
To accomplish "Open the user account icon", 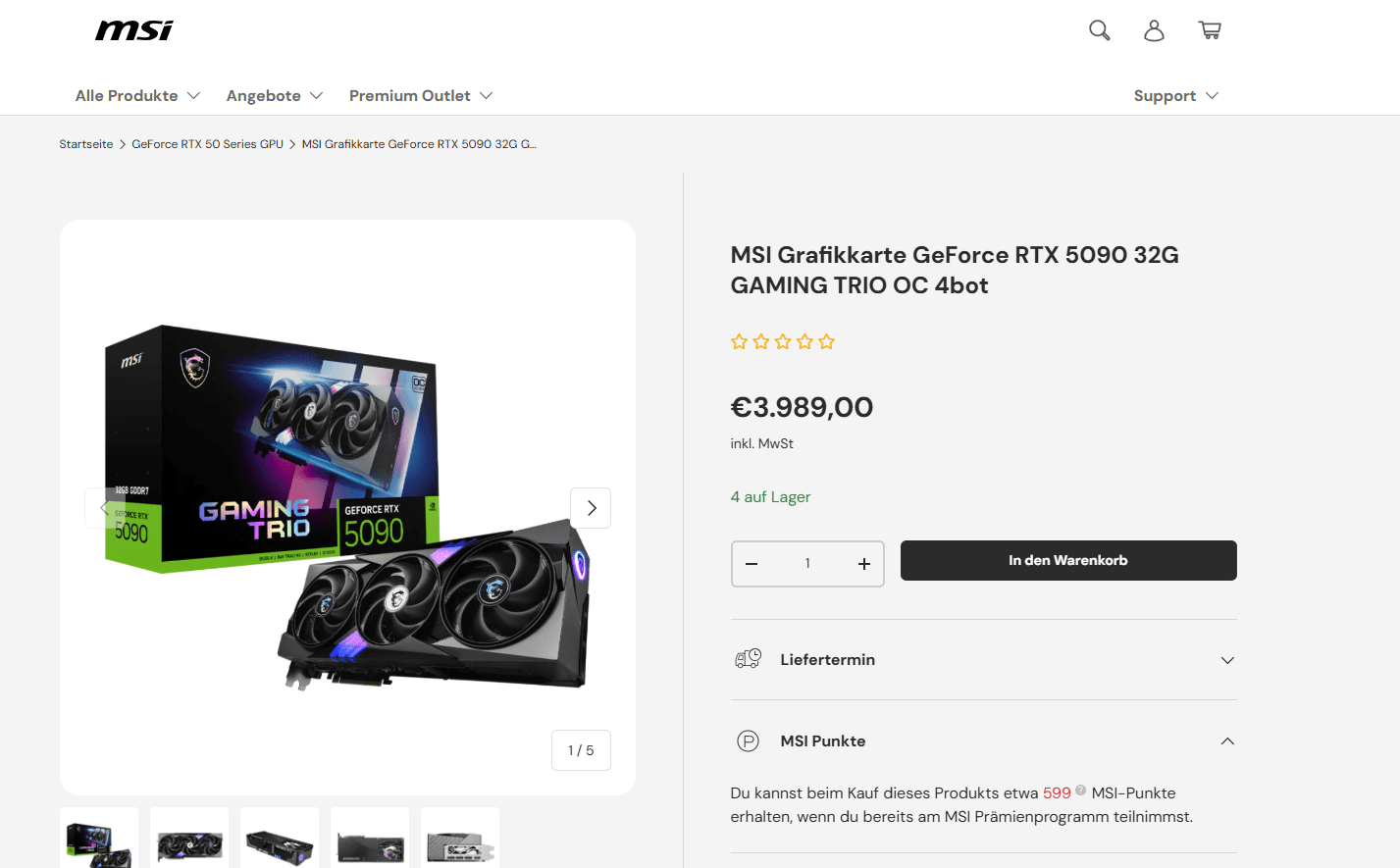I will point(1154,30).
